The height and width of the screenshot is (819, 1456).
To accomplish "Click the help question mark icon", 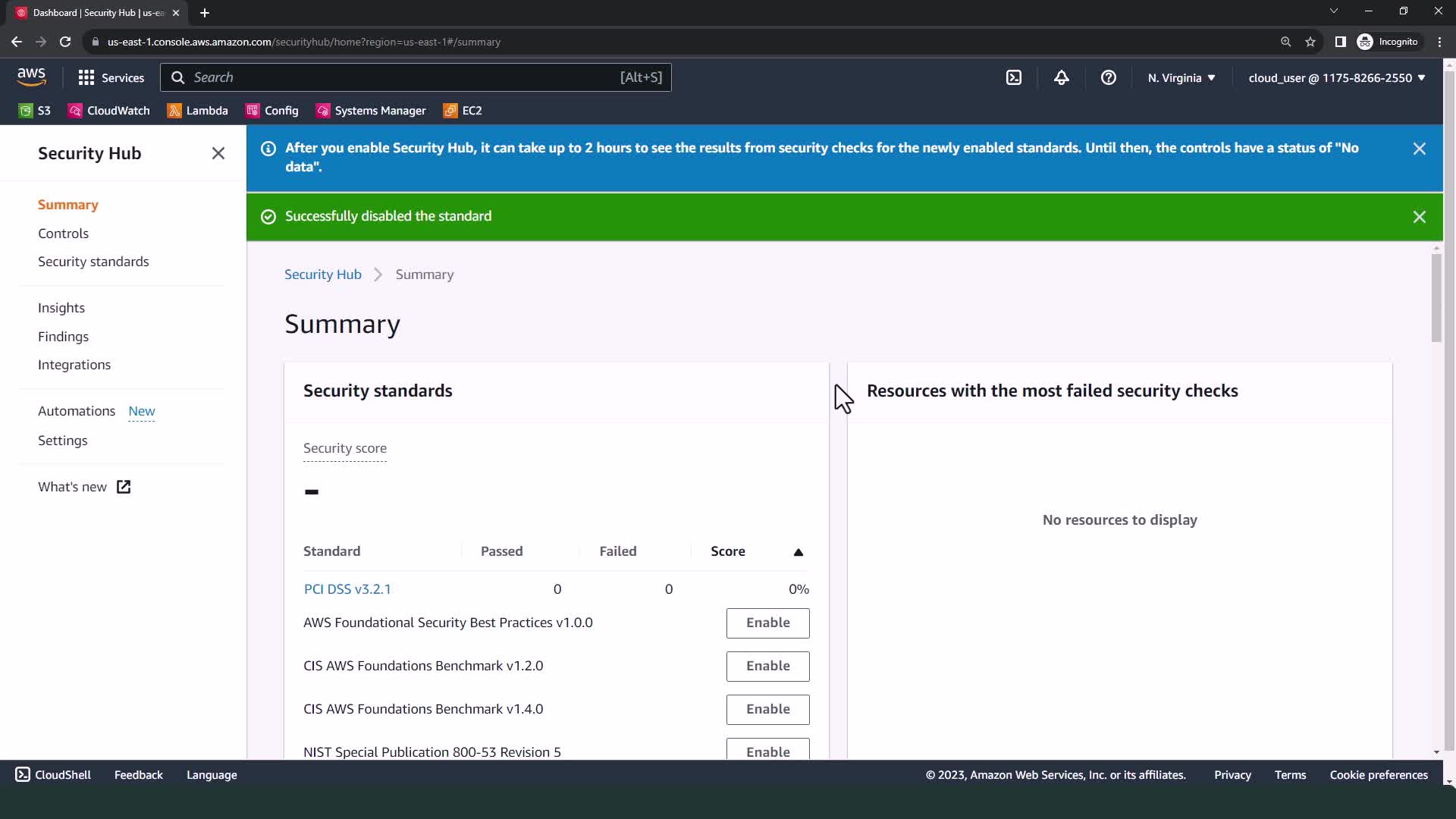I will pyautogui.click(x=1108, y=77).
